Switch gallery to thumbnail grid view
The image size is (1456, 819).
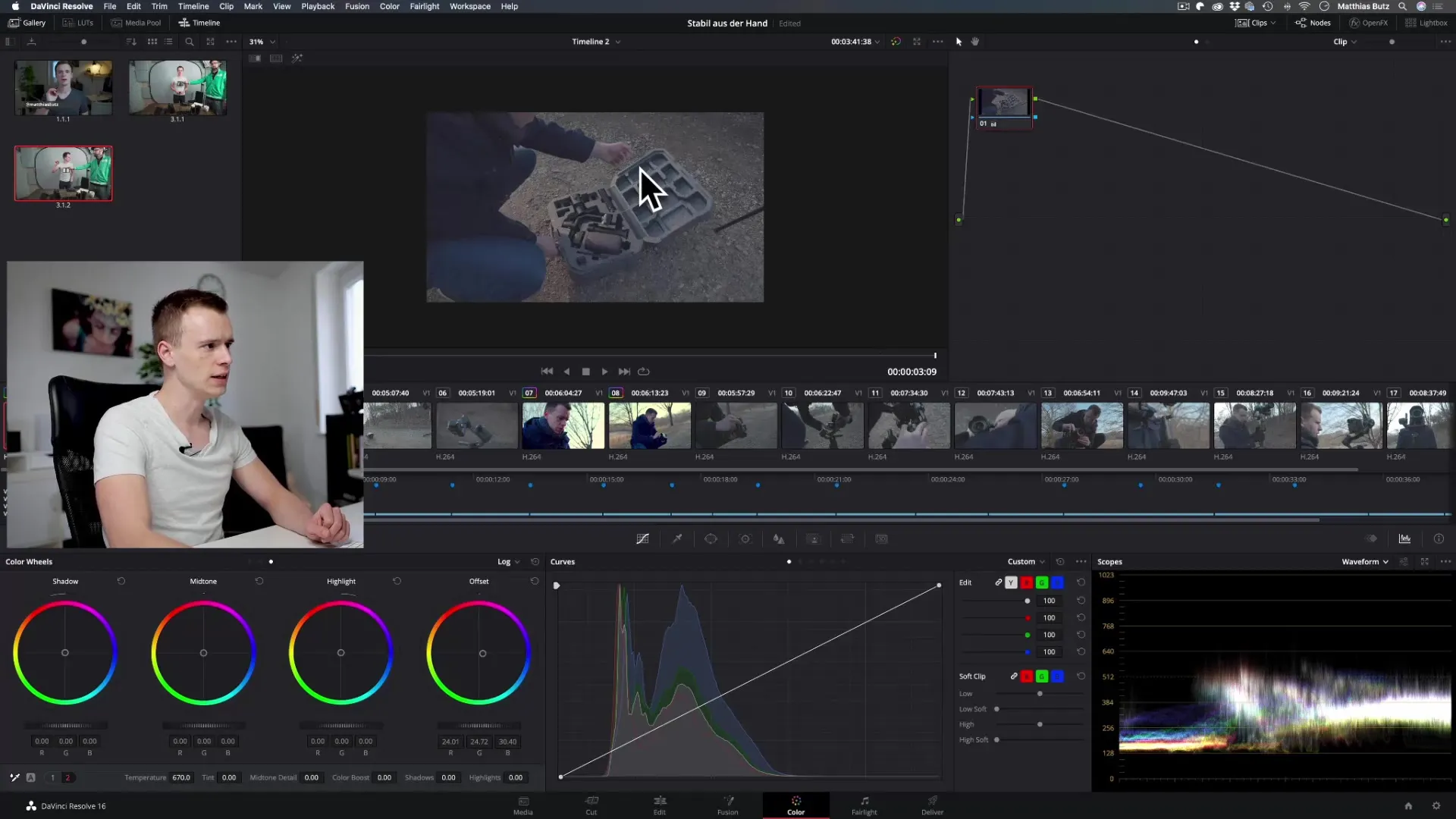pyautogui.click(x=152, y=42)
